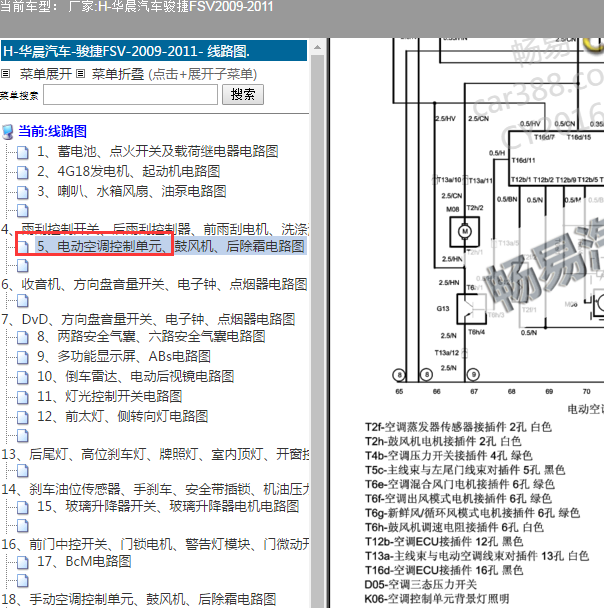This screenshot has width=604, height=608.
Task: Open 14、刹车油位传感器、手刹车 circuit entry
Action: tap(155, 489)
